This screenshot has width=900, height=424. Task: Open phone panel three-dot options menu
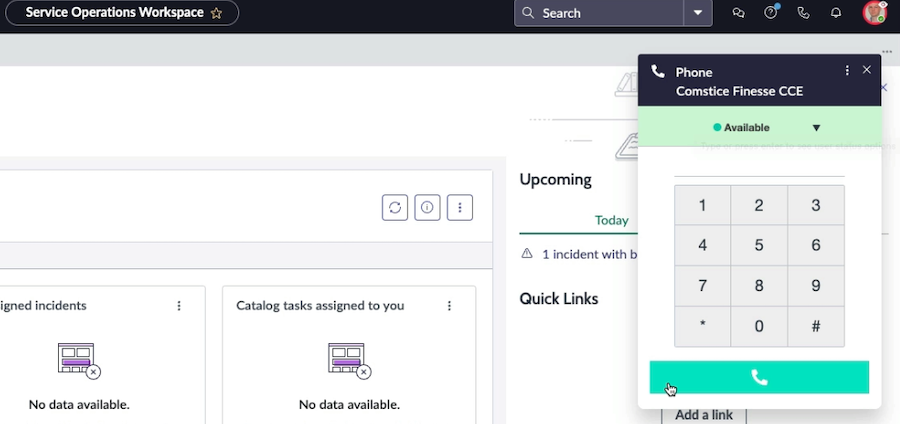847,71
